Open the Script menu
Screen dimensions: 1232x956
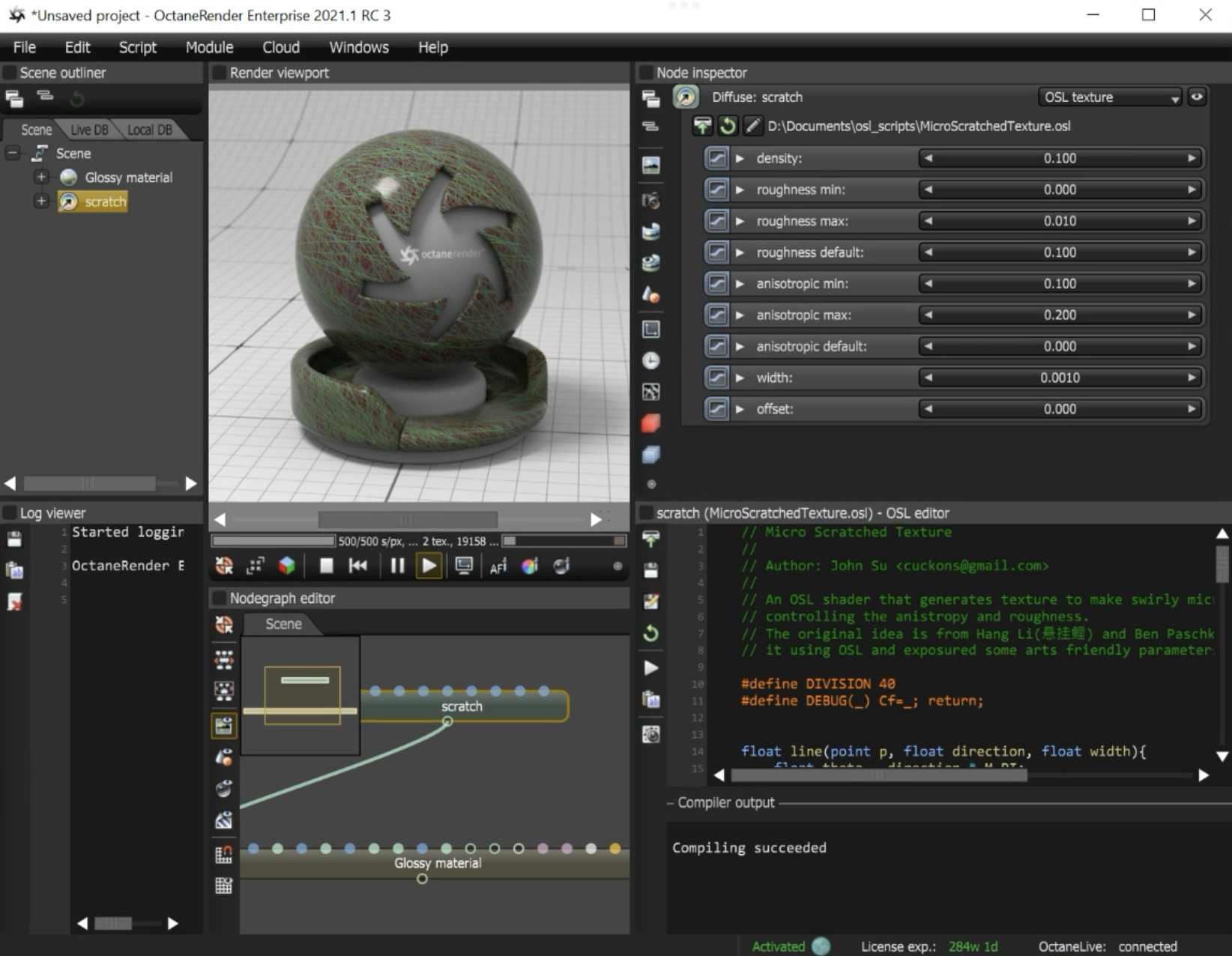pyautogui.click(x=137, y=47)
